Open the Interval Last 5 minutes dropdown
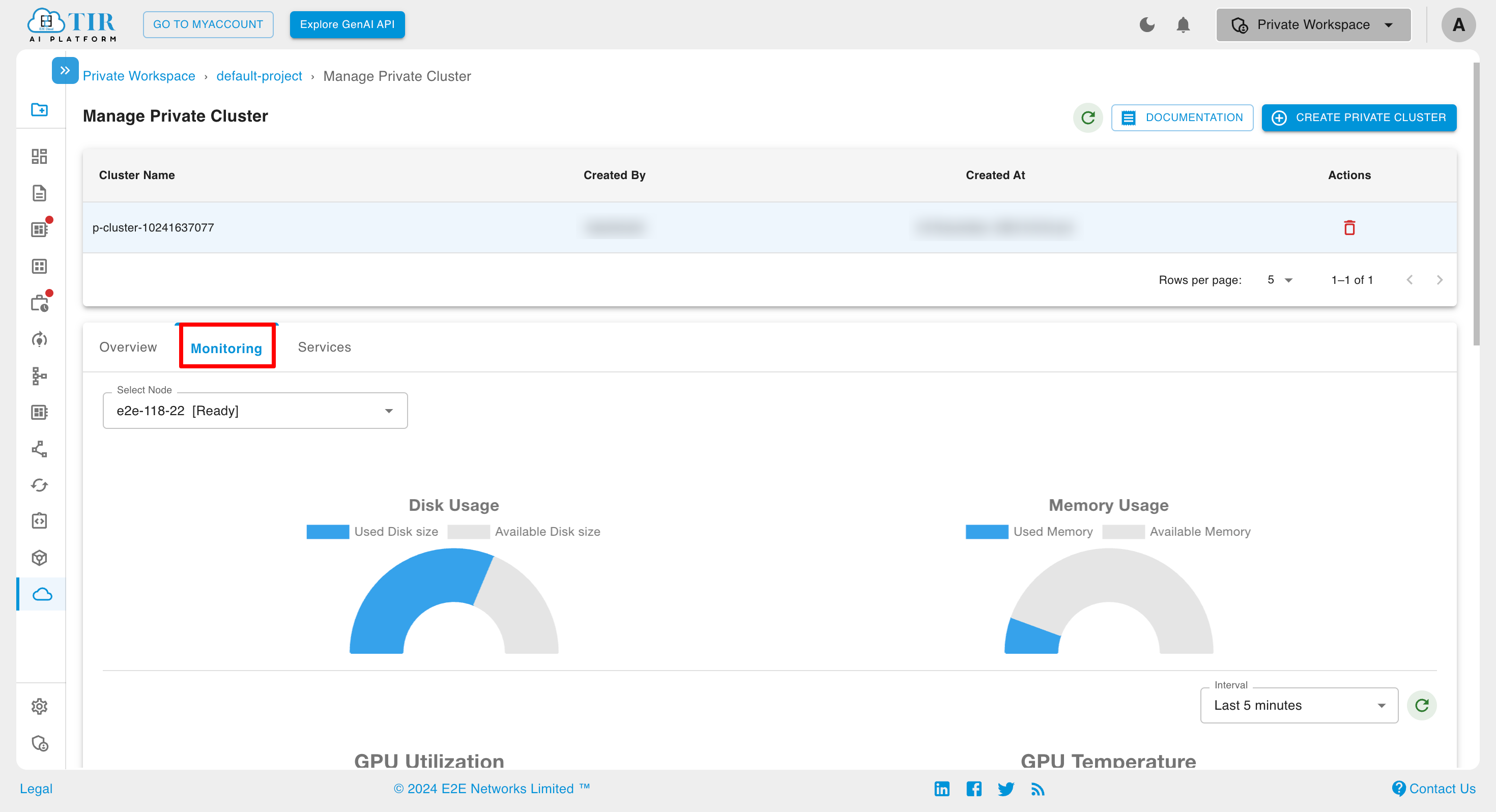This screenshot has width=1496, height=812. (x=1299, y=705)
